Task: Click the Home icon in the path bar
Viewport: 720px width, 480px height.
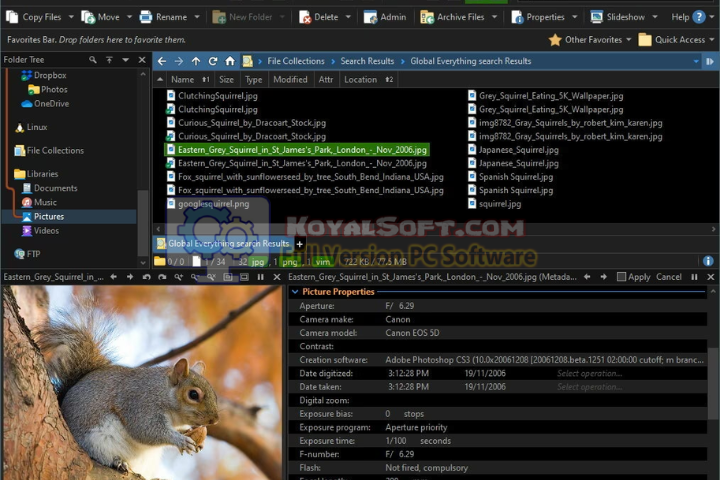Action: [x=230, y=61]
